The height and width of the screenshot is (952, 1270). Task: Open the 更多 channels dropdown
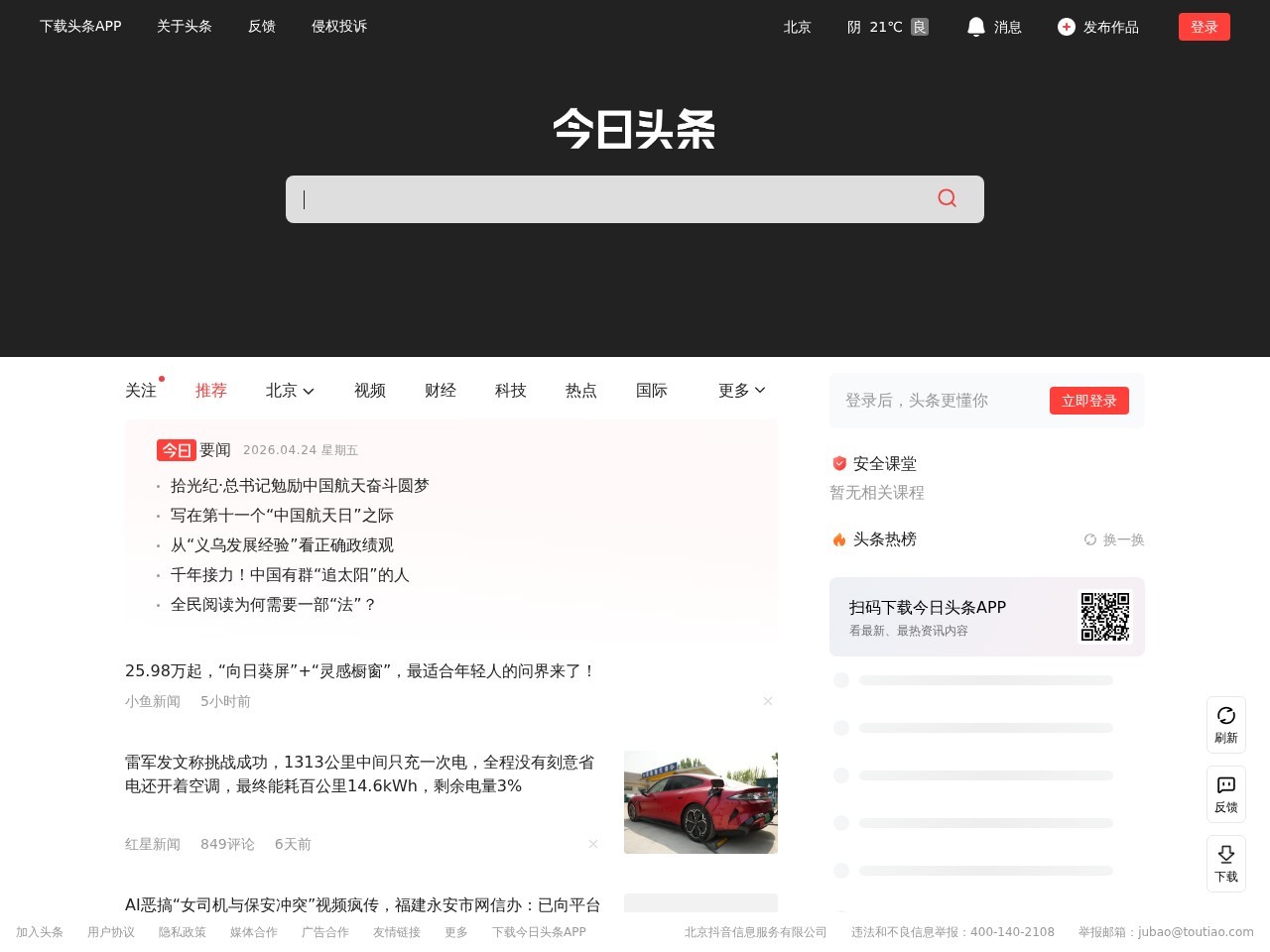[740, 391]
